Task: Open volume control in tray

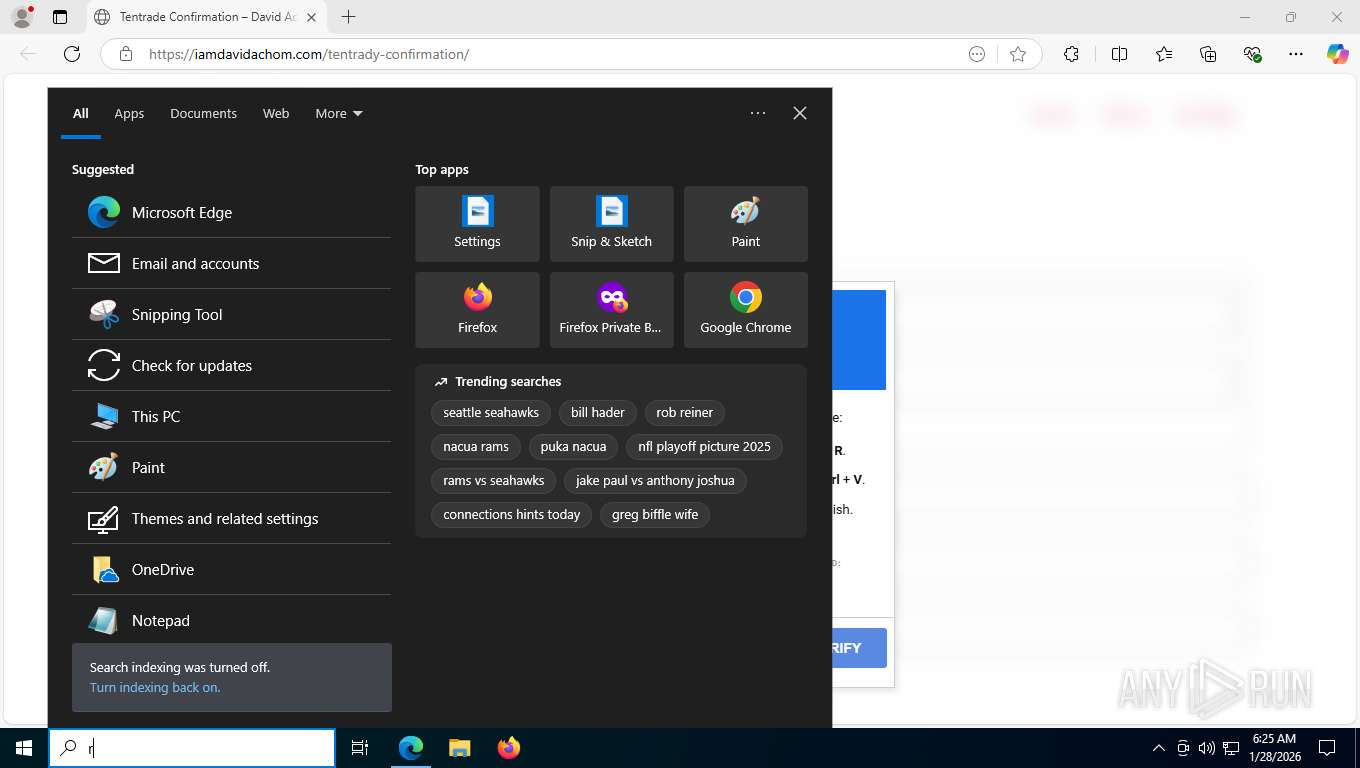Action: [x=1206, y=748]
